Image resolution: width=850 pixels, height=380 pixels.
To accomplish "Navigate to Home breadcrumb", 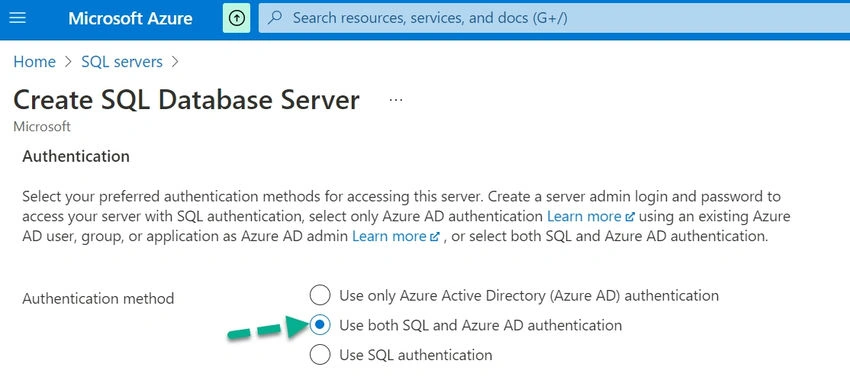I will coord(34,62).
